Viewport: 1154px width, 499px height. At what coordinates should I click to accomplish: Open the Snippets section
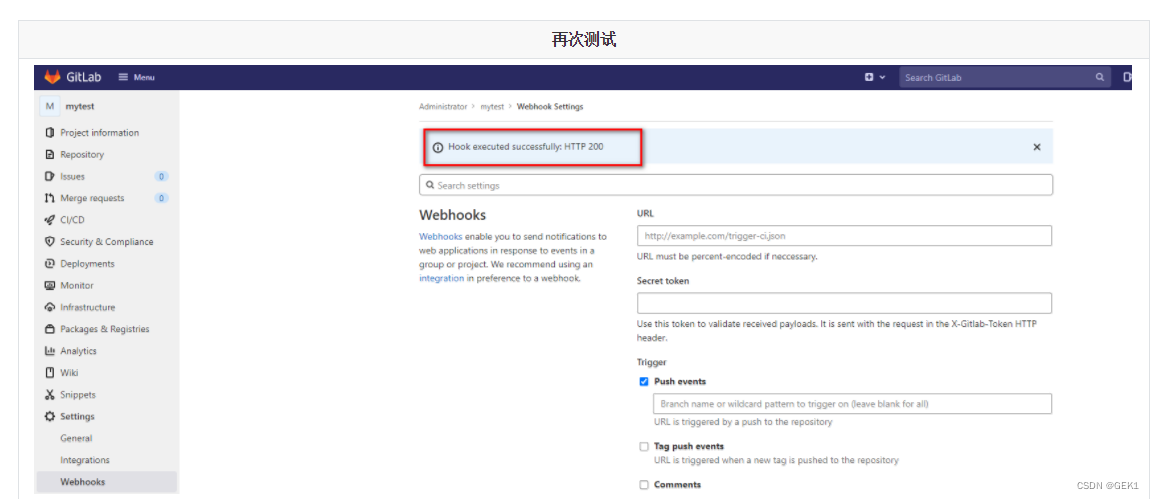[78, 394]
